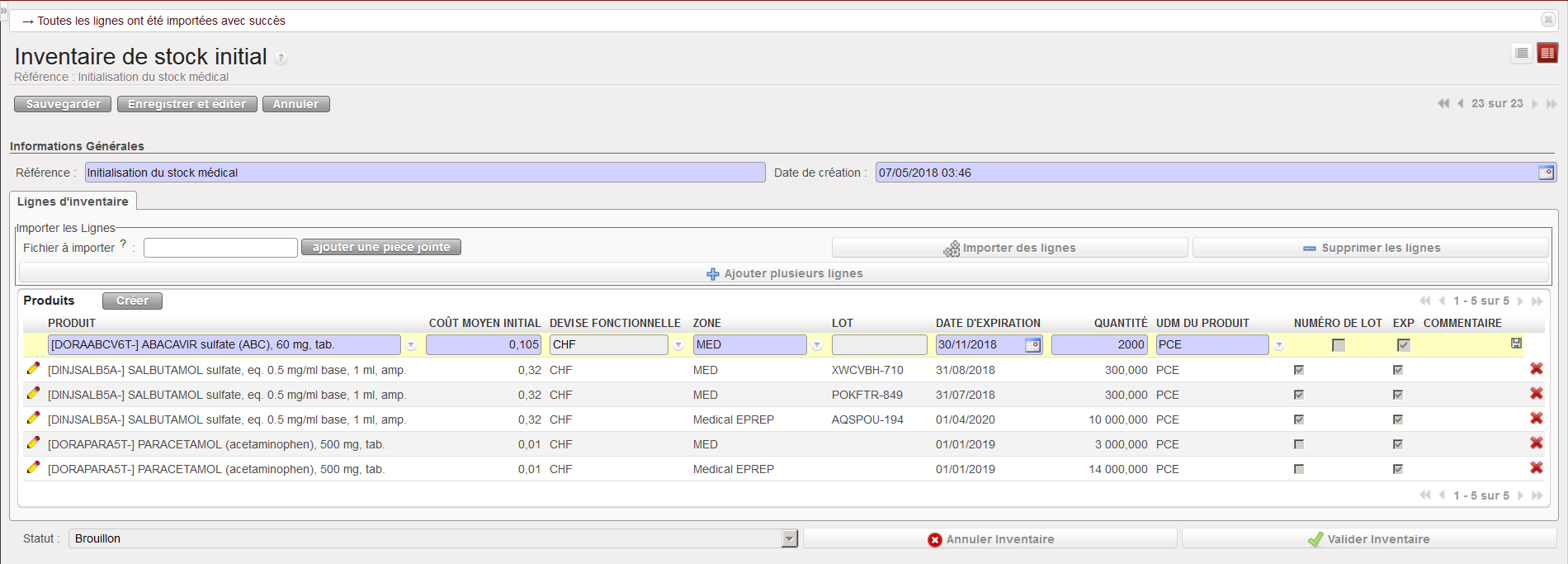Viewport: 1568px width, 564px height.
Task: Click the help icon beside Inventaire title
Action: 281,58
